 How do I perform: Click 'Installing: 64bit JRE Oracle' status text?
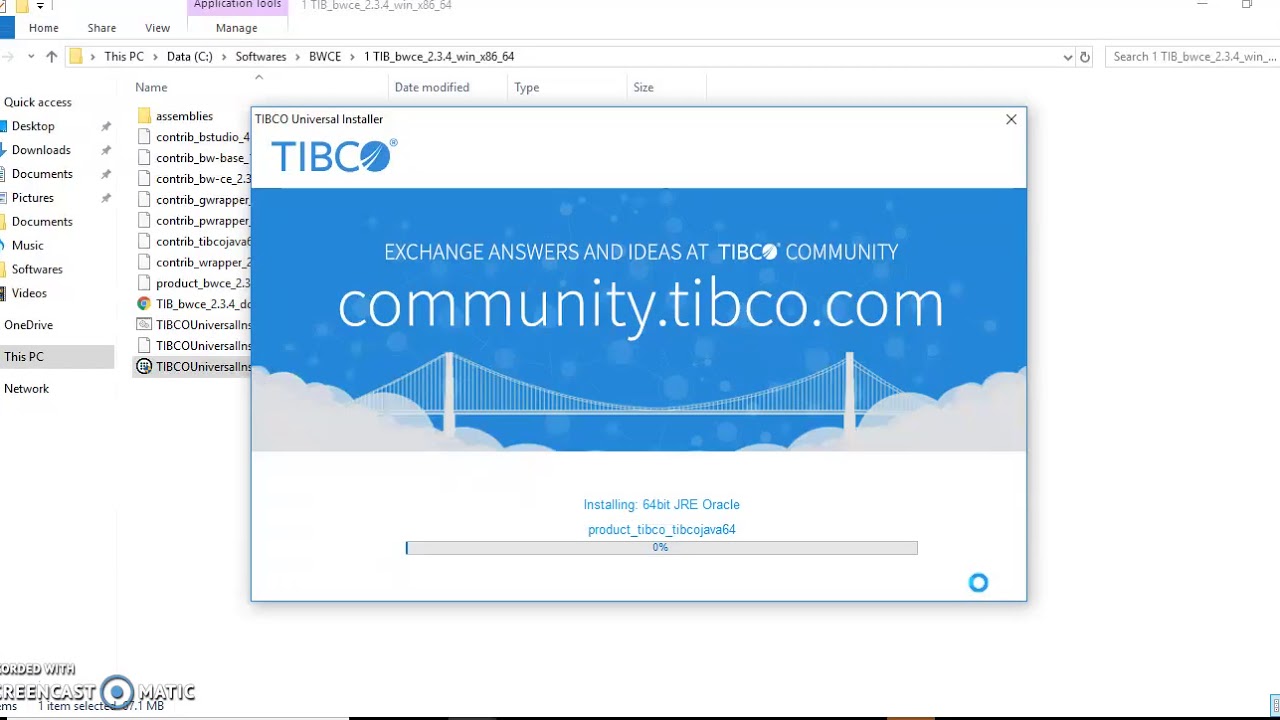[x=662, y=505]
